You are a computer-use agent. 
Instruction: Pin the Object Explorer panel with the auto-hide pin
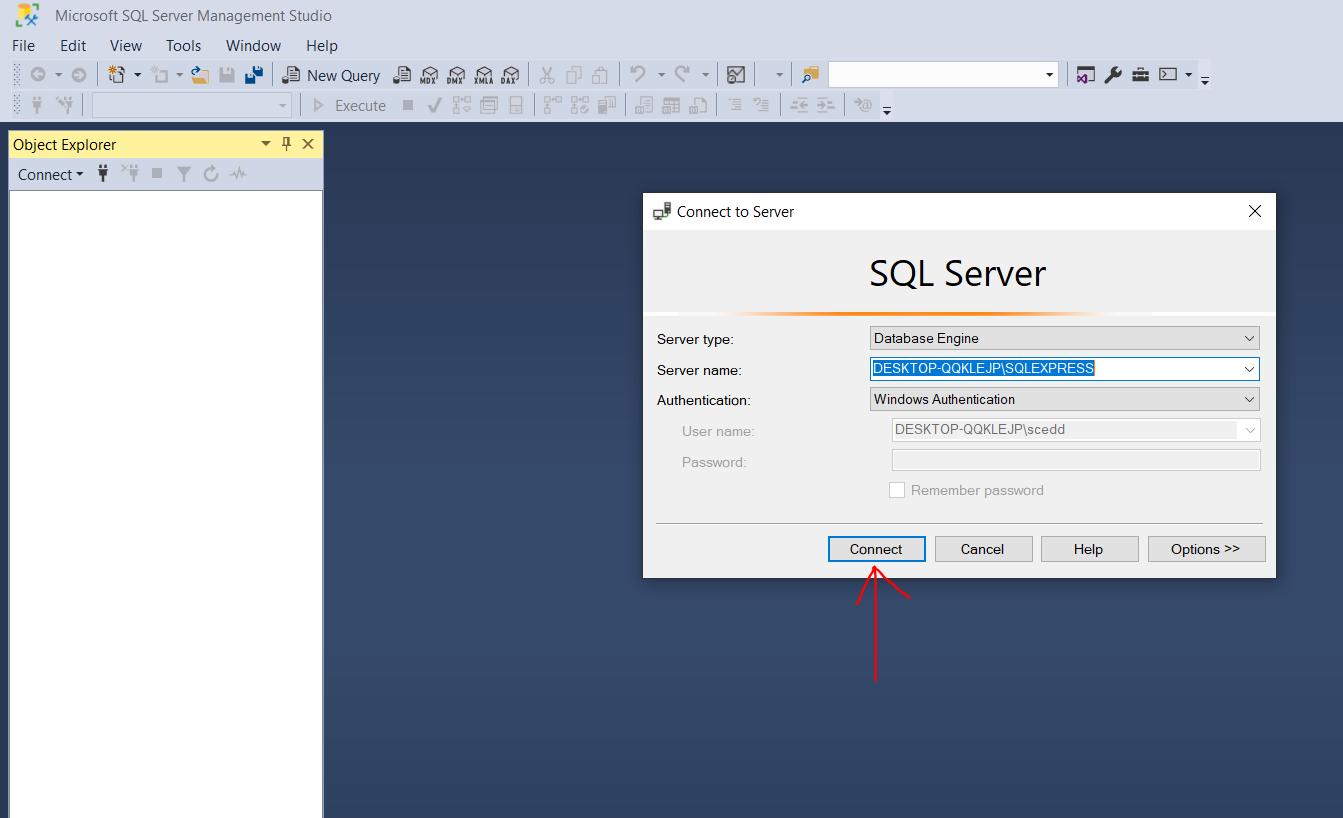tap(286, 144)
